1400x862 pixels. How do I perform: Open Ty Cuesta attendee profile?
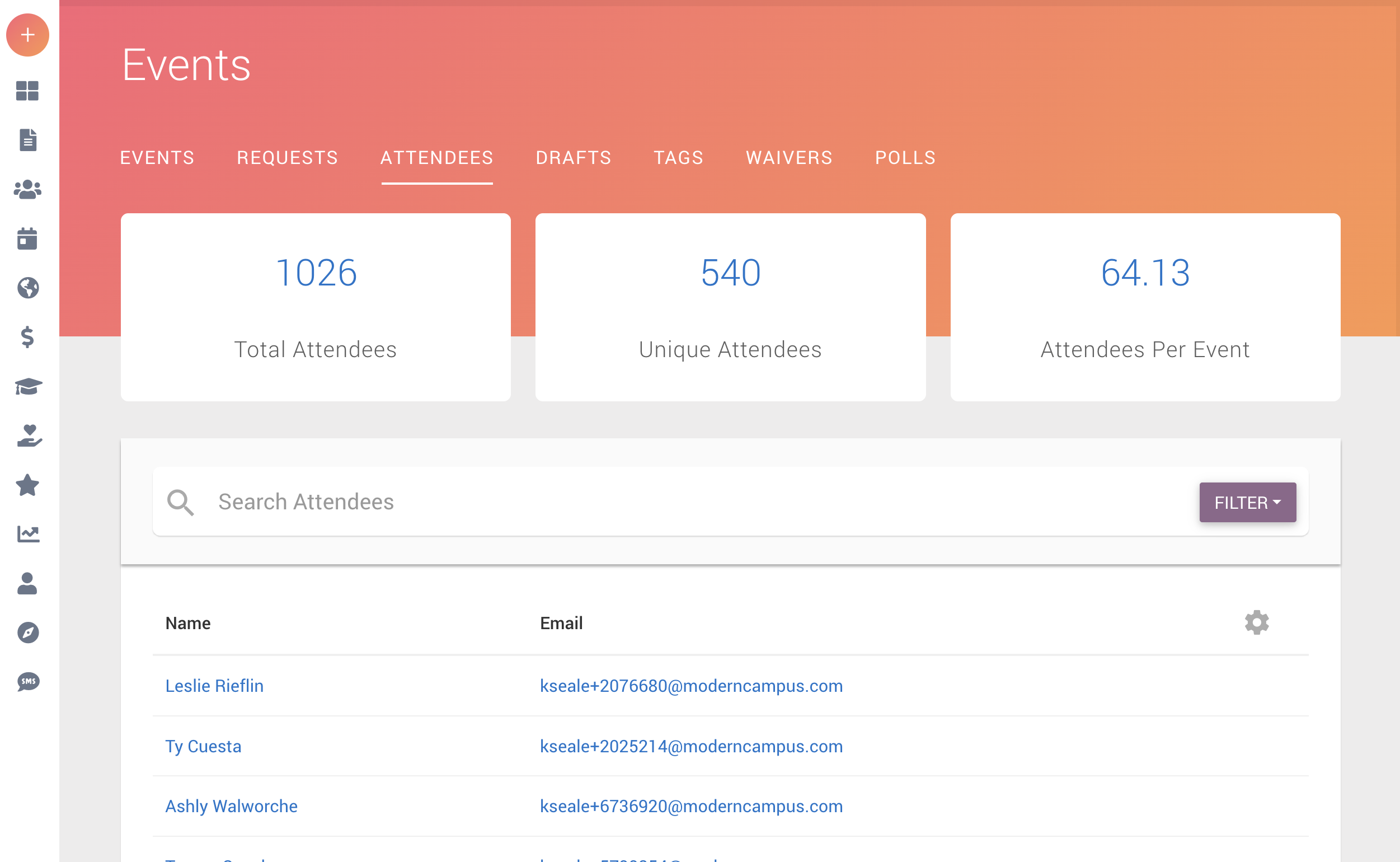[204, 746]
